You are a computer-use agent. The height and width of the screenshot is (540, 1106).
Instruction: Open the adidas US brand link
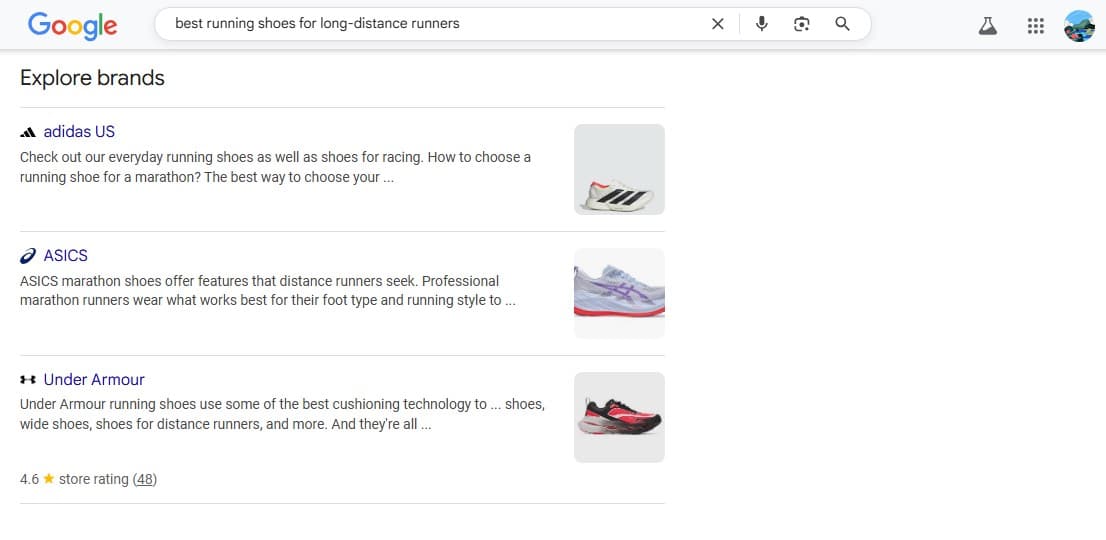[x=79, y=132]
